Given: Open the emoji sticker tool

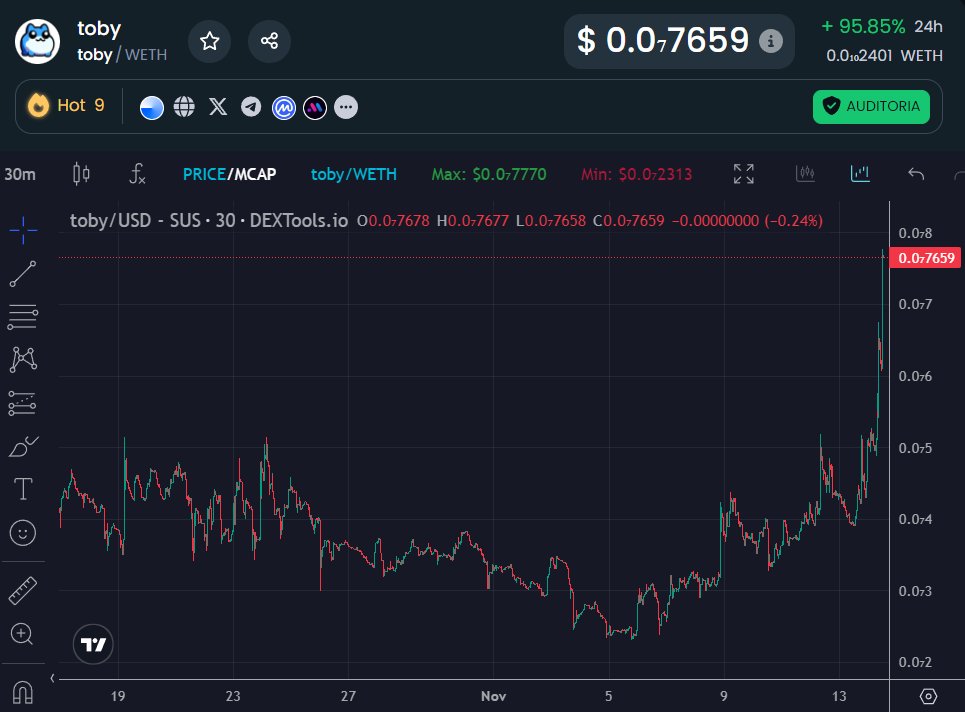Looking at the screenshot, I should [23, 533].
